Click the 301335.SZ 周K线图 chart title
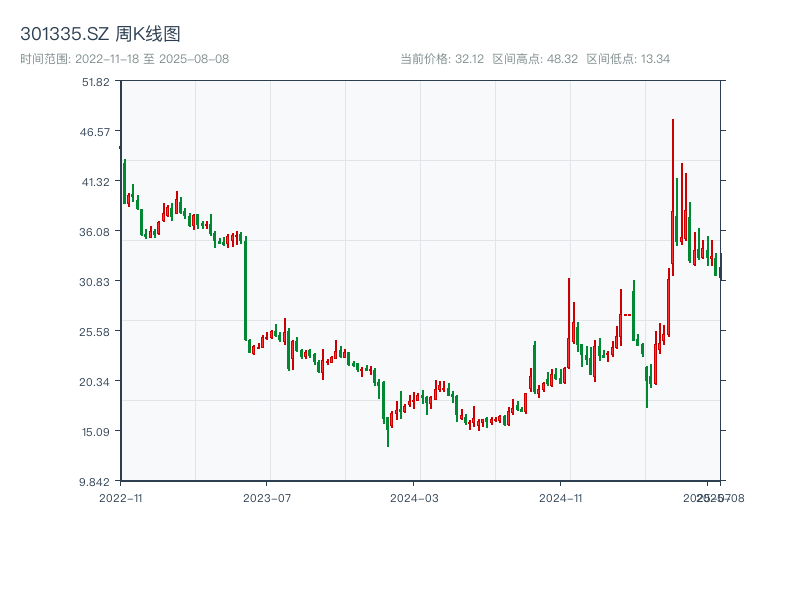 pos(100,35)
